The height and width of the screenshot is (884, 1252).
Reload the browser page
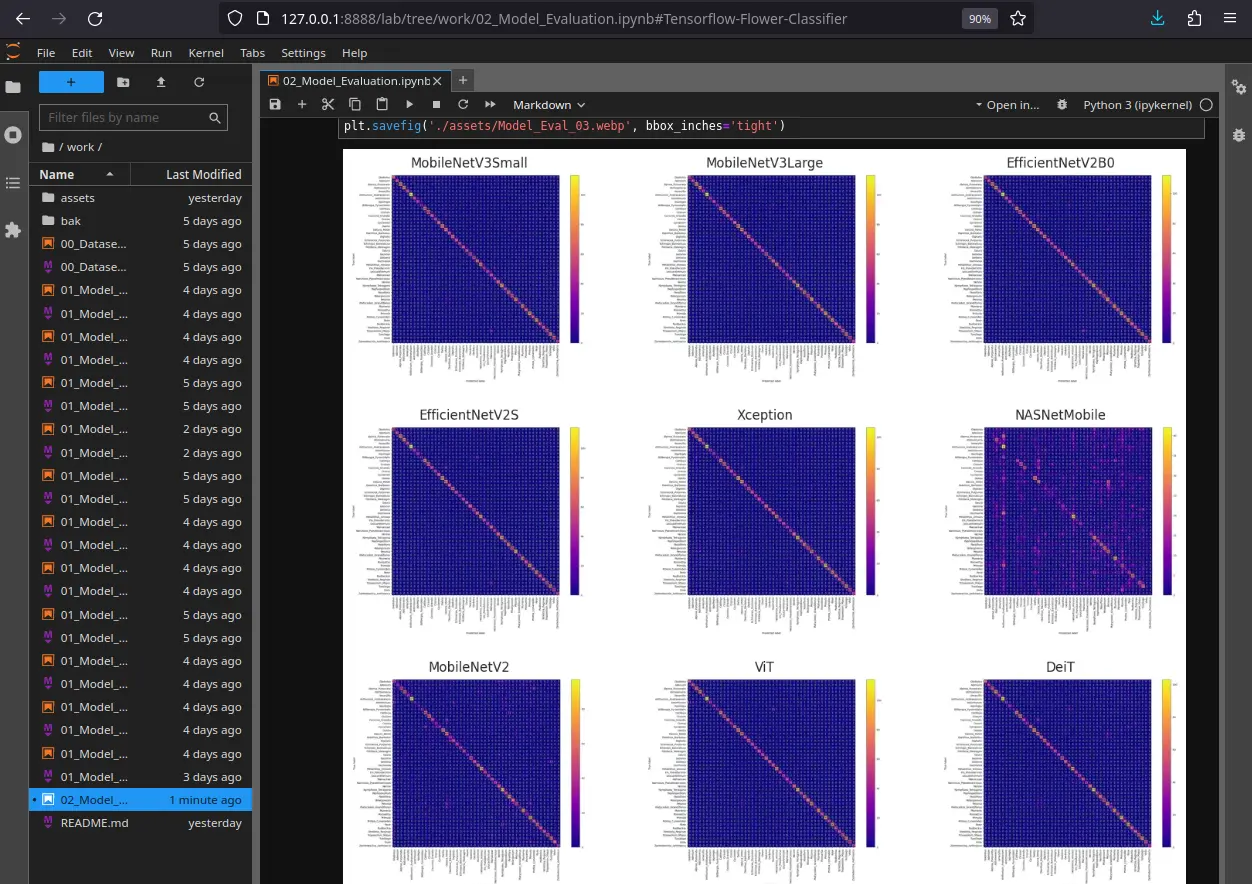[95, 18]
